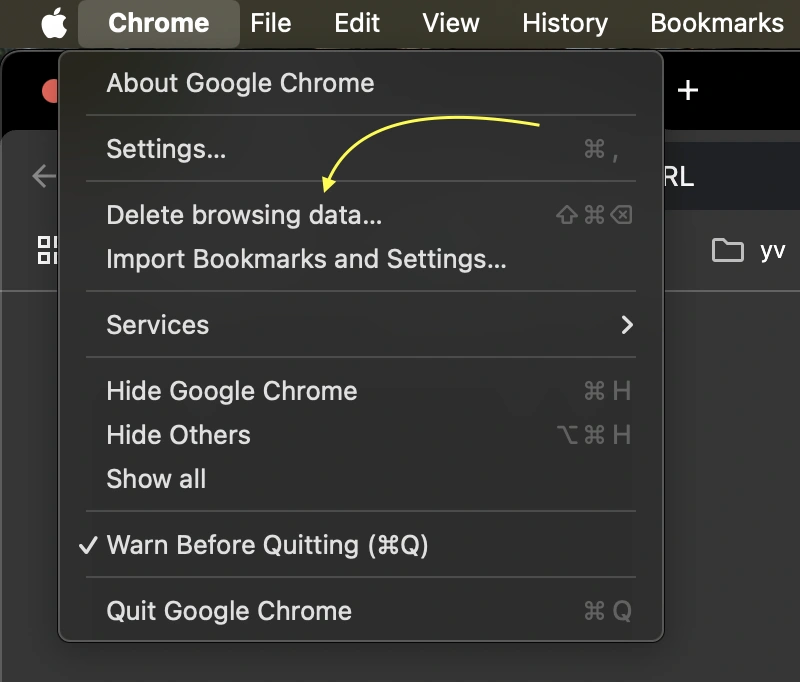Select Import Bookmarks and Settings…
The height and width of the screenshot is (682, 800).
[x=361, y=259]
